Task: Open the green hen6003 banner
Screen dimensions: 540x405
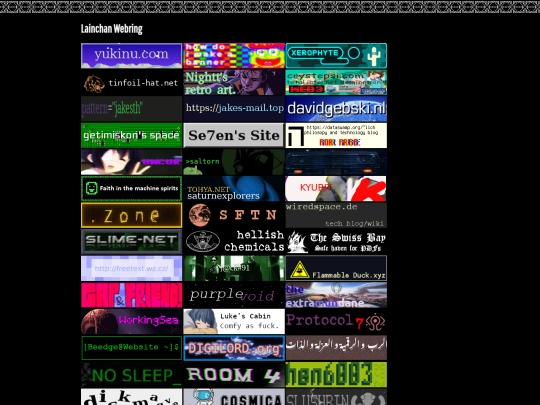Action: coord(336,375)
